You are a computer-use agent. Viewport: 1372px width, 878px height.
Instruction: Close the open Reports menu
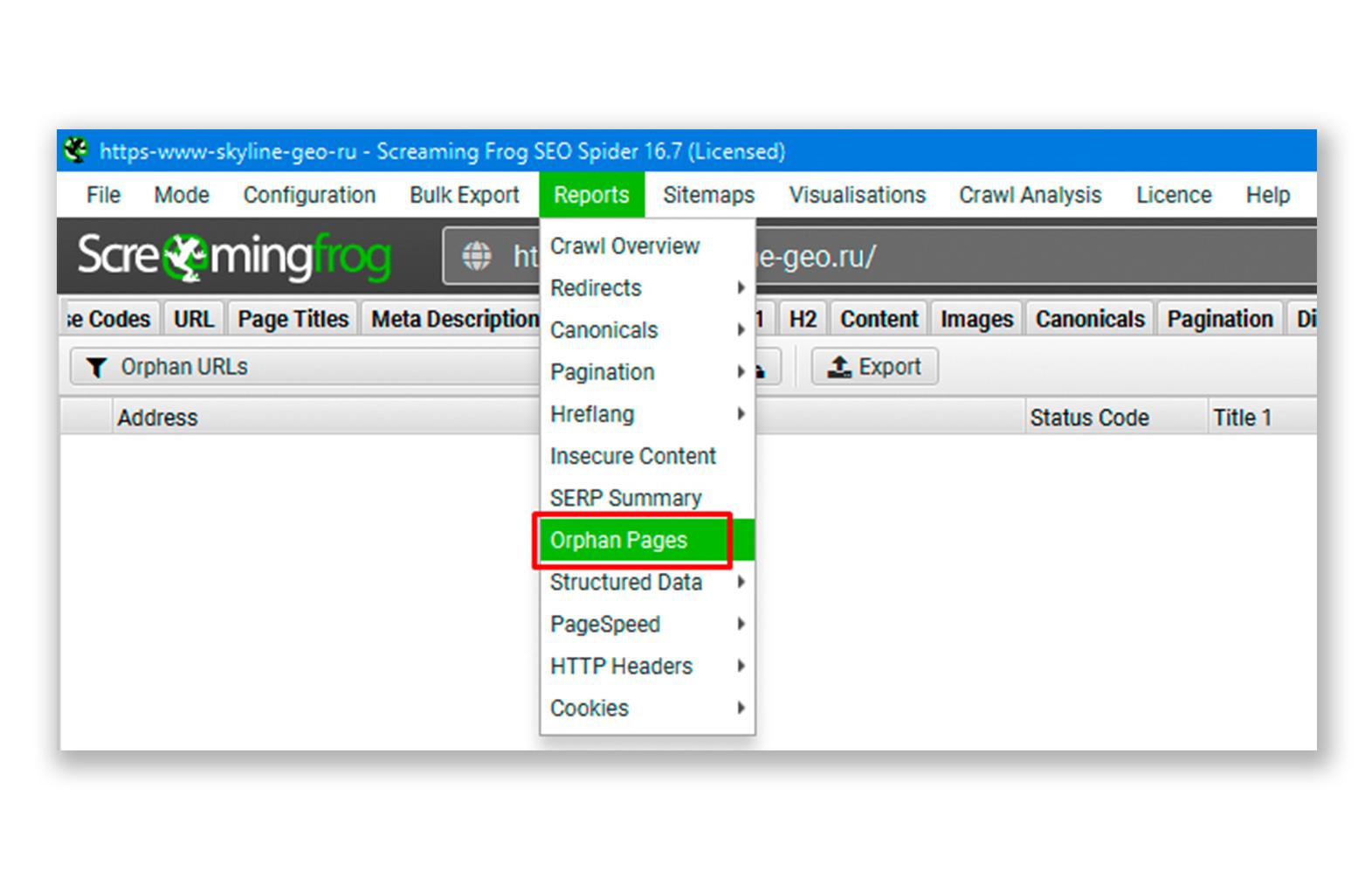click(x=591, y=195)
